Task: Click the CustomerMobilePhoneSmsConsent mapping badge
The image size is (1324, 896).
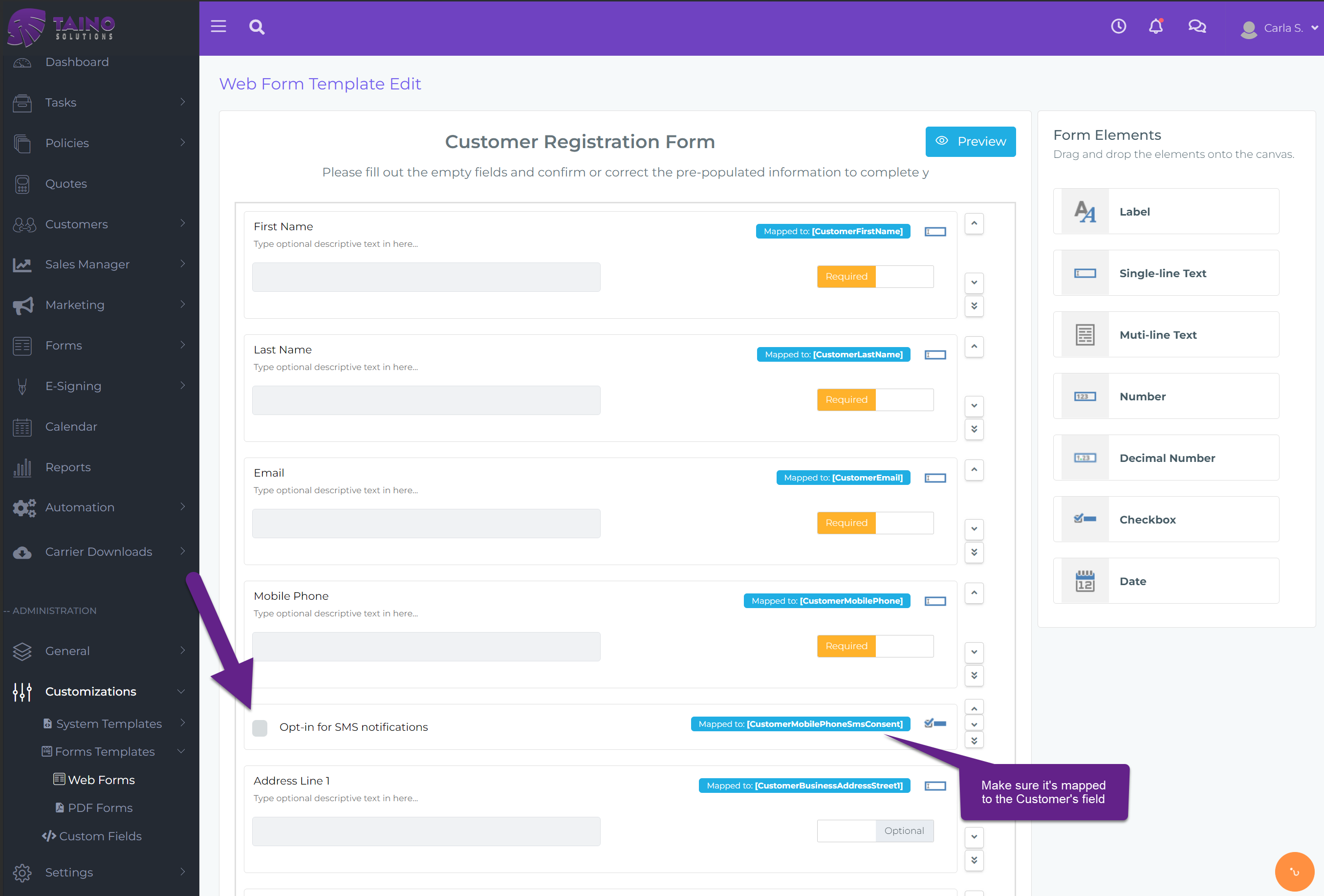Action: [801, 724]
